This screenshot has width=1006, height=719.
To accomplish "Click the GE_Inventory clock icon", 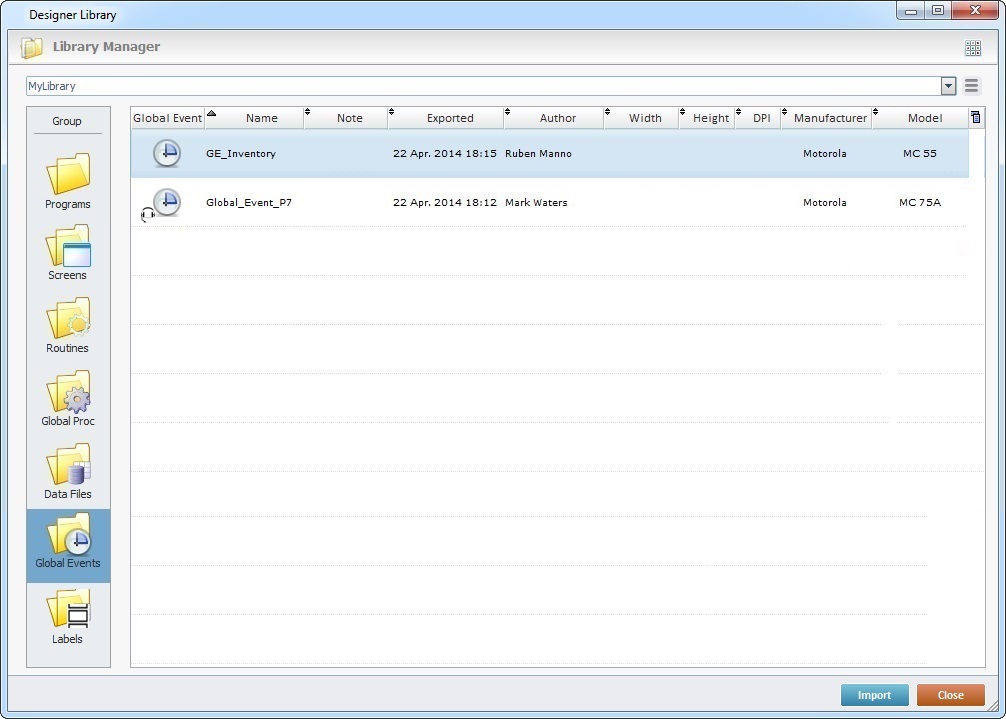I will click(167, 153).
